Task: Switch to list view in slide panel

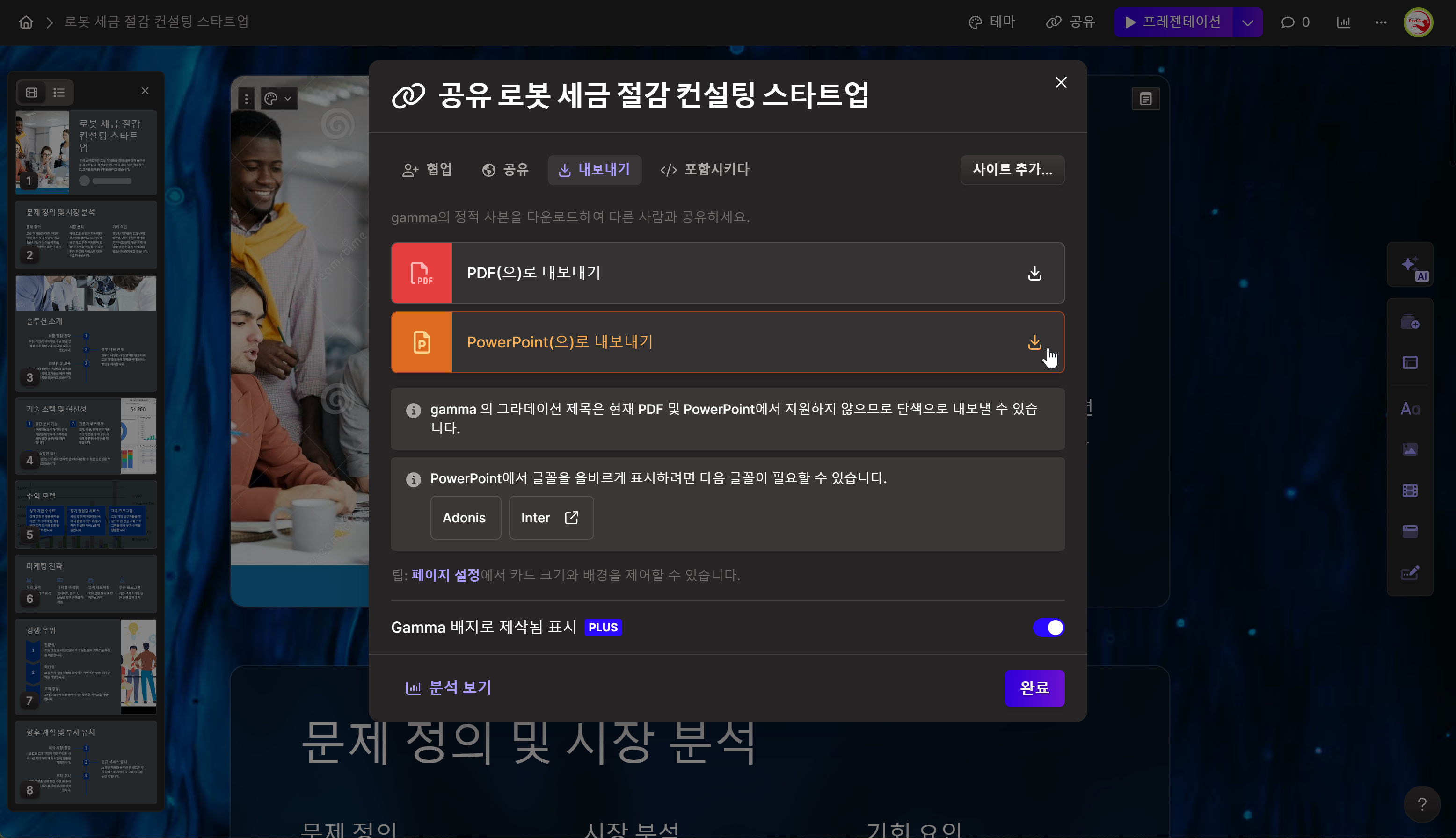Action: pos(59,92)
